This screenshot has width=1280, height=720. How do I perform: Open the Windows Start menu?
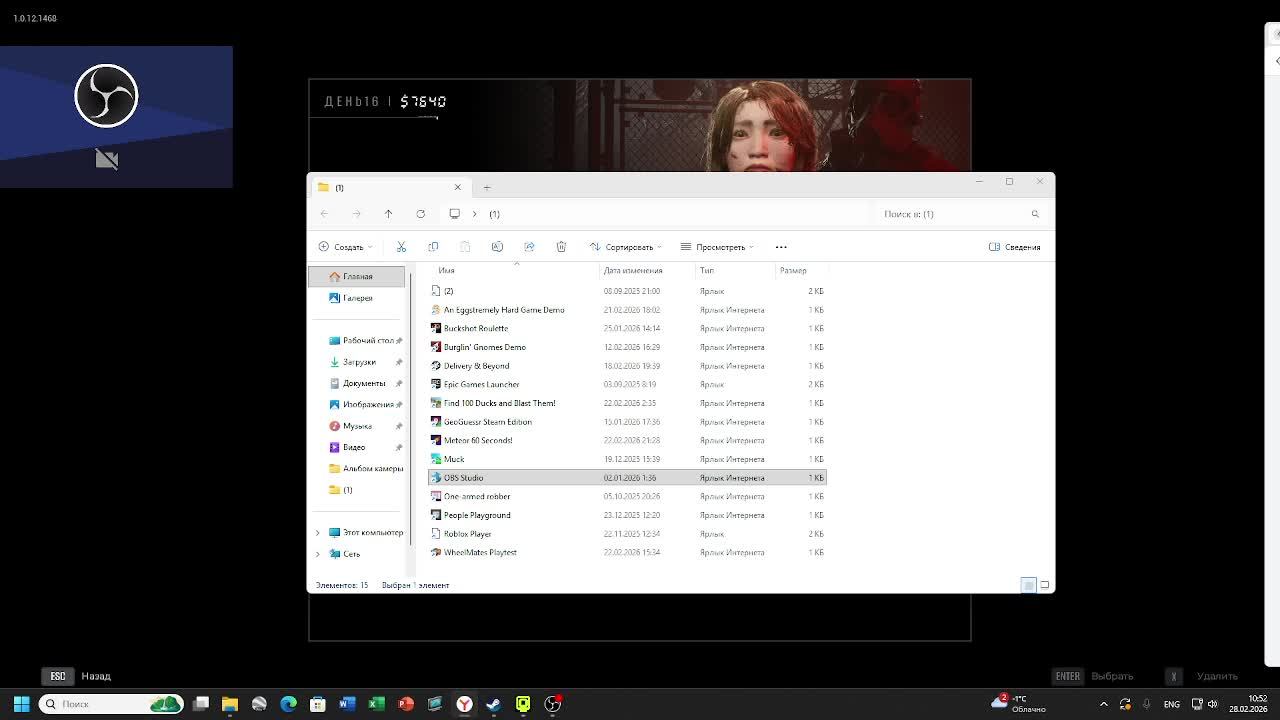click(21, 704)
